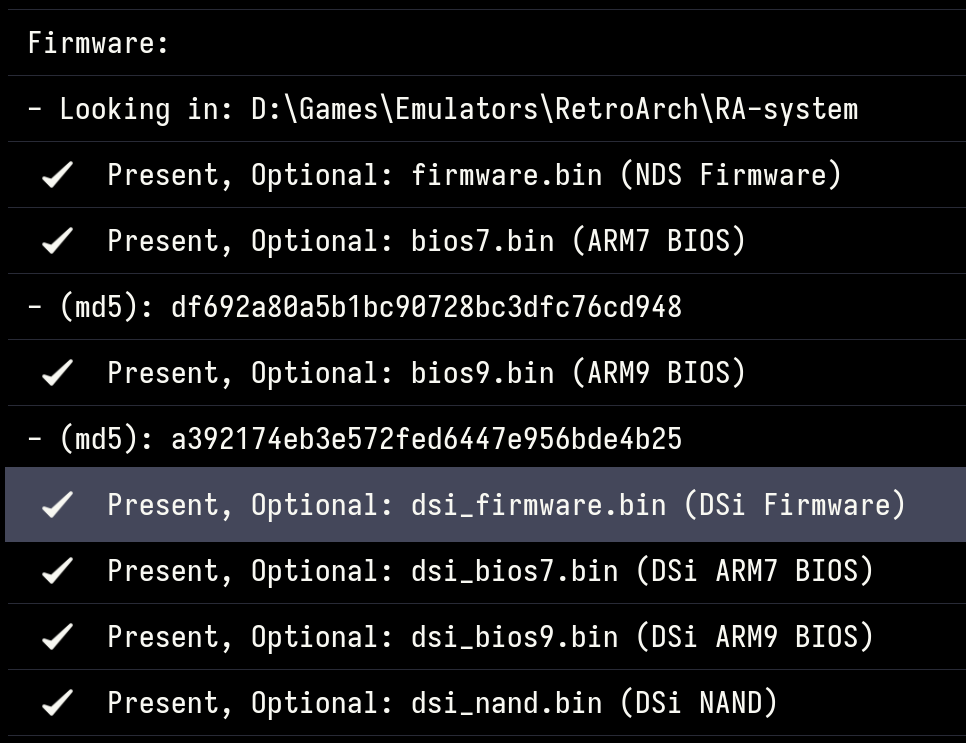Select the dsi_bios9.bin (DSi ARM9 BIOS) entry
Screen dimensions: 966x743
click(x=487, y=636)
